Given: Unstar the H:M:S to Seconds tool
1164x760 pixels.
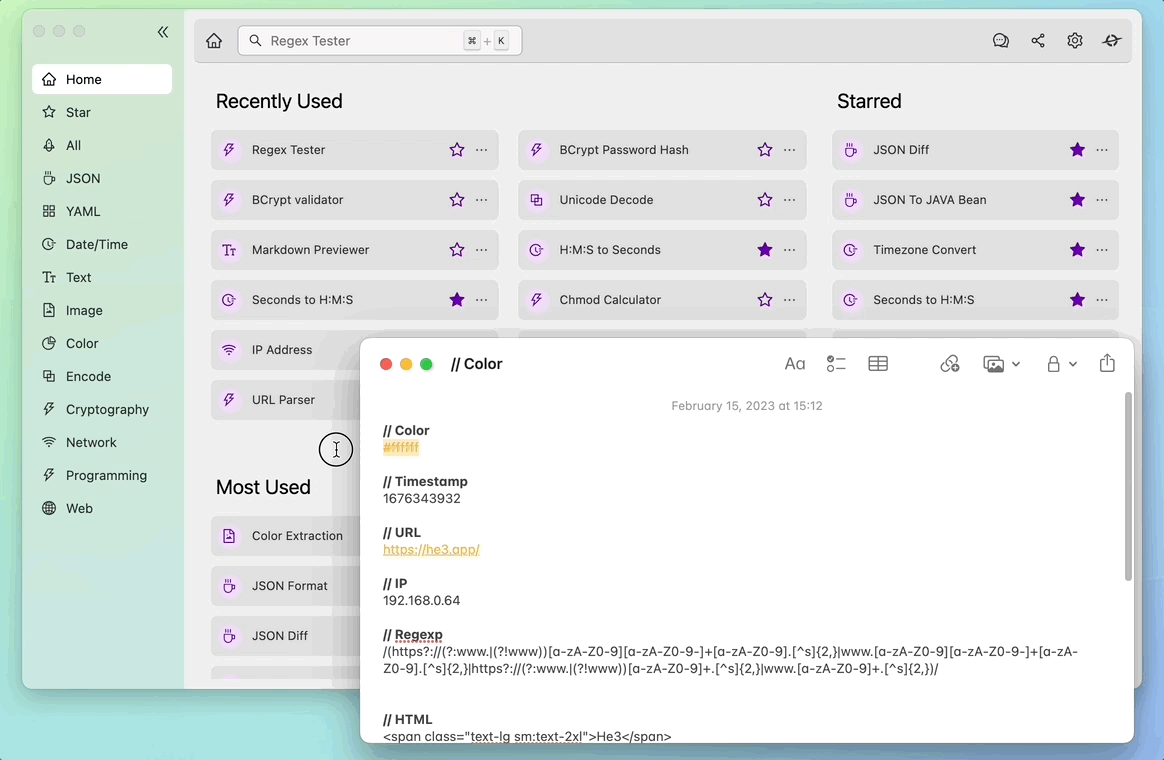Looking at the screenshot, I should tap(765, 250).
